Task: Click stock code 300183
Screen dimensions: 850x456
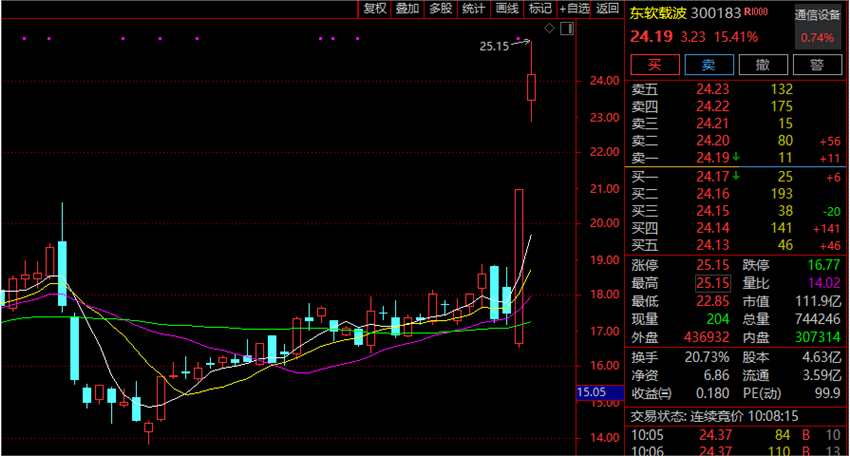Action: point(716,13)
